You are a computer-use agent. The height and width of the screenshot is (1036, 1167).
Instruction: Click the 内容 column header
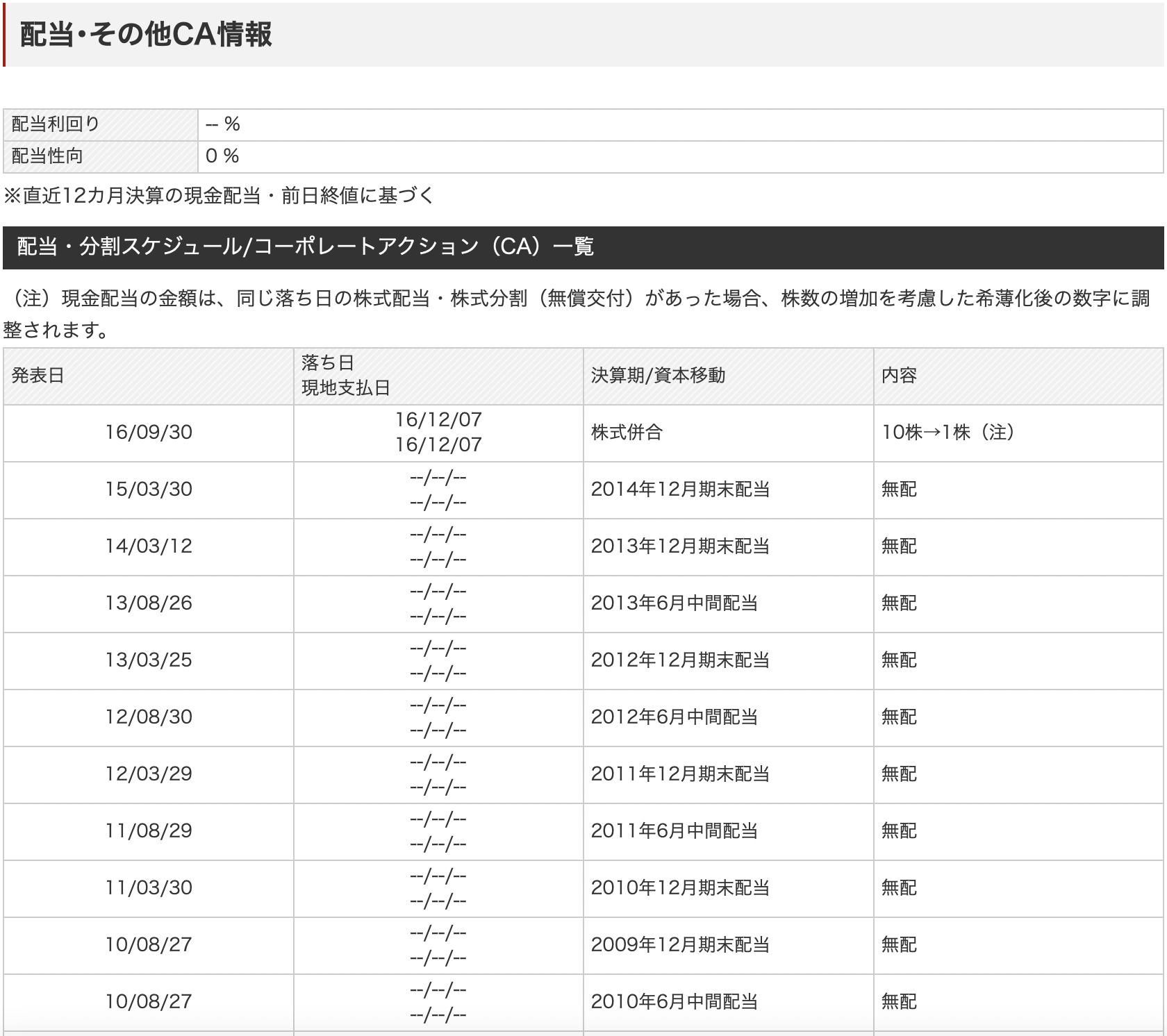tap(1018, 376)
